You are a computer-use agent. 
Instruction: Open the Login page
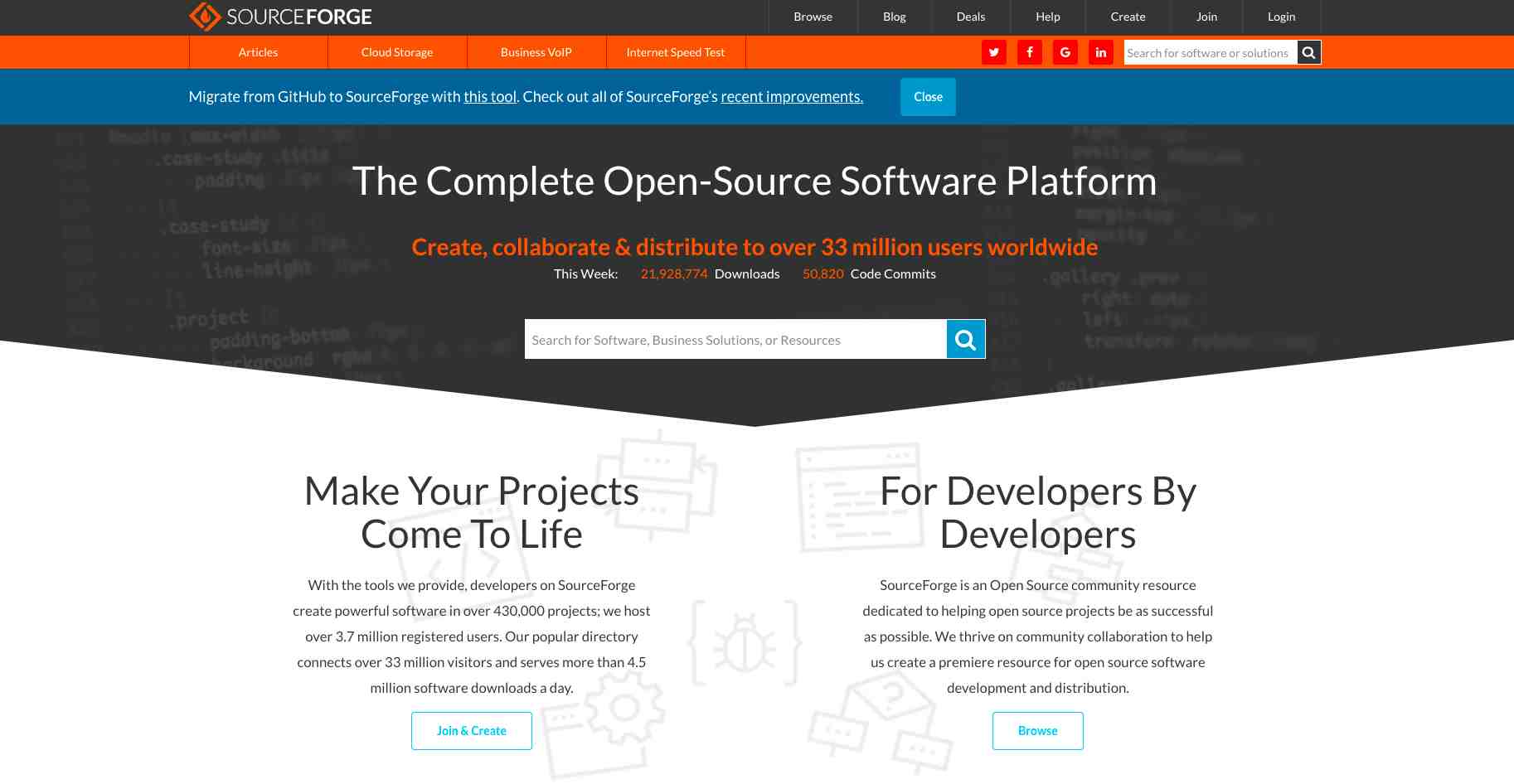pos(1281,17)
